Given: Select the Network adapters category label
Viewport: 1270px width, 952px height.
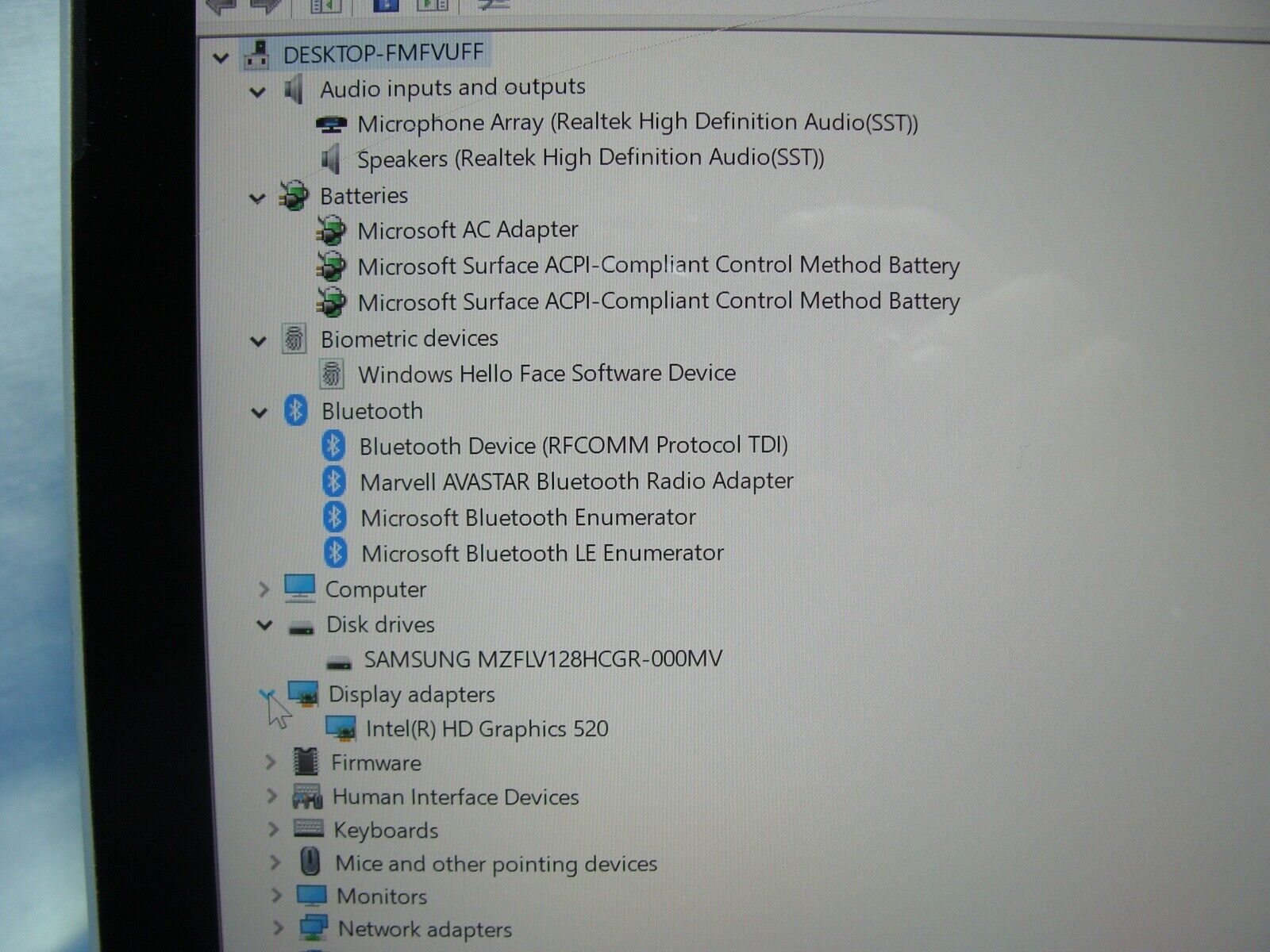Looking at the screenshot, I should pos(425,929).
